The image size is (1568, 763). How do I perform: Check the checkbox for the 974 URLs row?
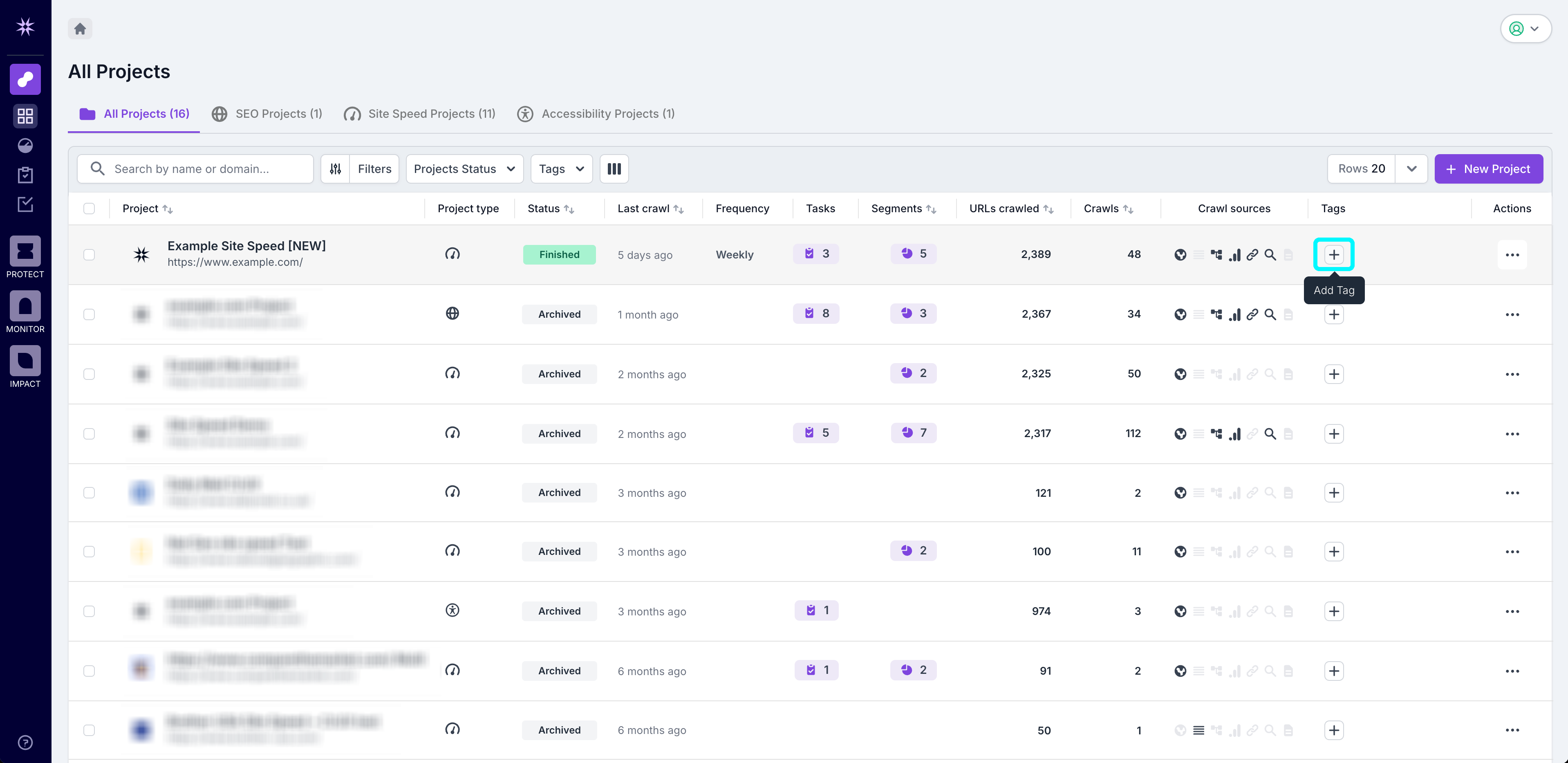pos(89,611)
